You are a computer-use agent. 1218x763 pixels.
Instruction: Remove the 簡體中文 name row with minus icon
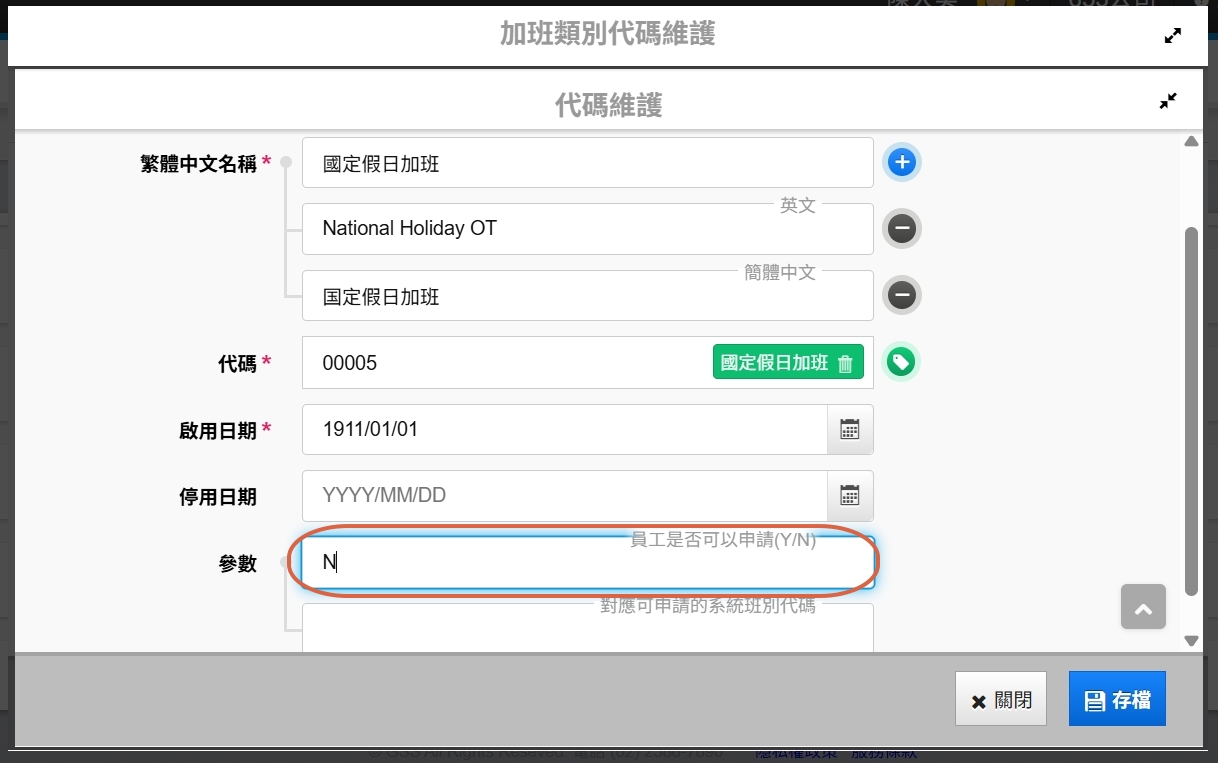click(x=901, y=296)
